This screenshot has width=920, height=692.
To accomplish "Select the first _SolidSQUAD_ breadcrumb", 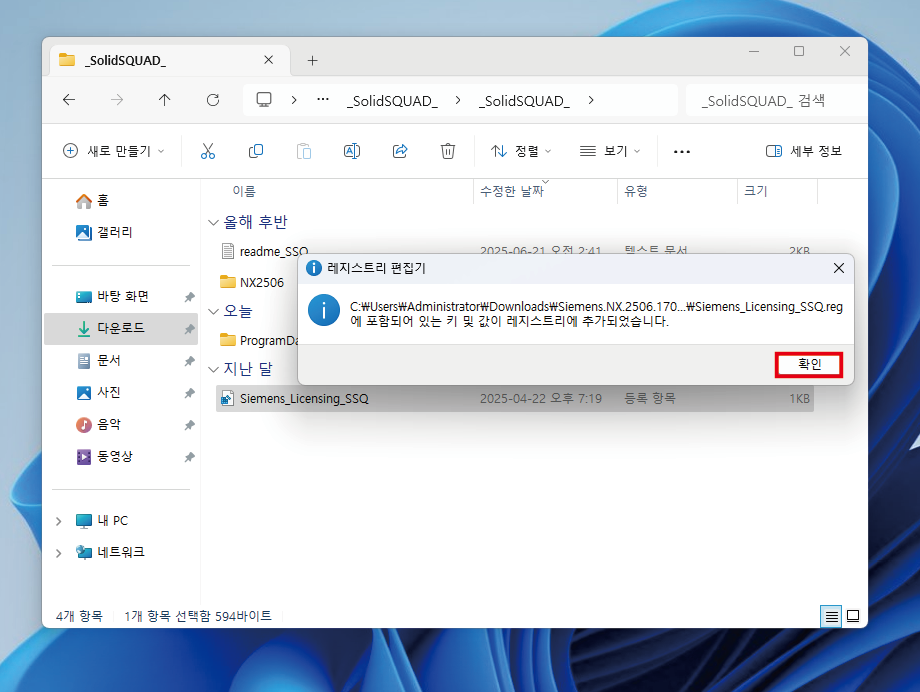I will coord(392,101).
